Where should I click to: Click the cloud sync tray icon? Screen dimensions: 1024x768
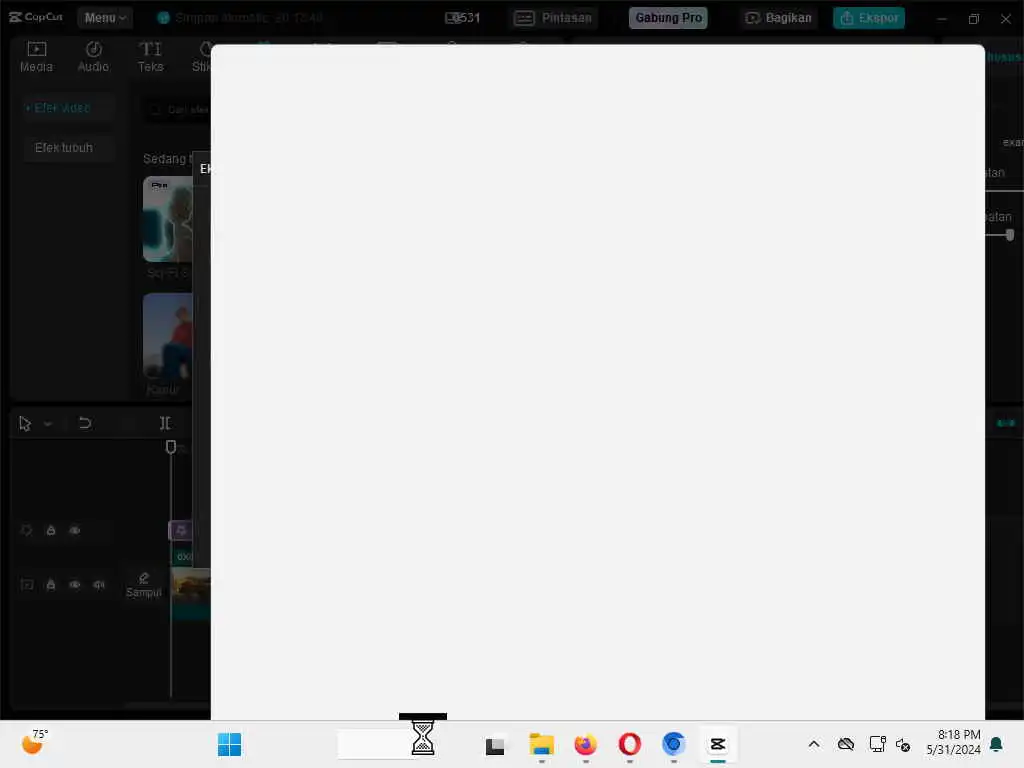846,744
